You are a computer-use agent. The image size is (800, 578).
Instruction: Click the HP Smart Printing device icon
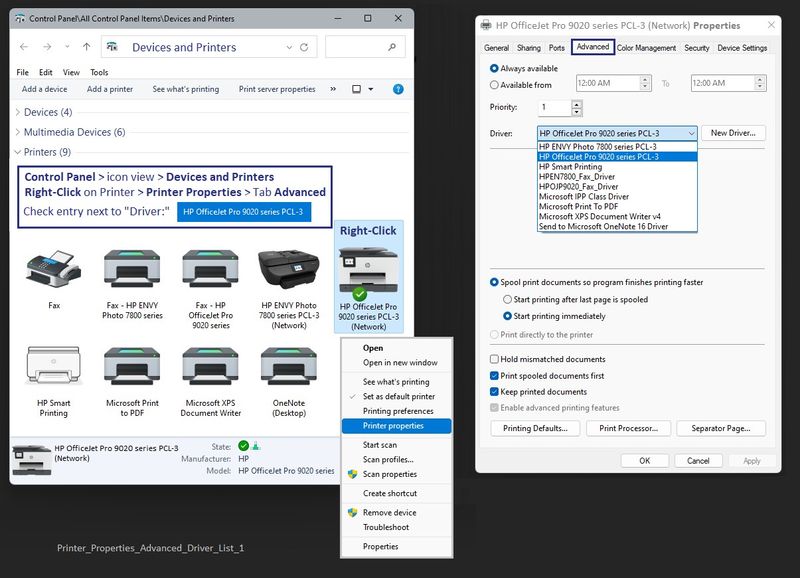click(x=54, y=367)
